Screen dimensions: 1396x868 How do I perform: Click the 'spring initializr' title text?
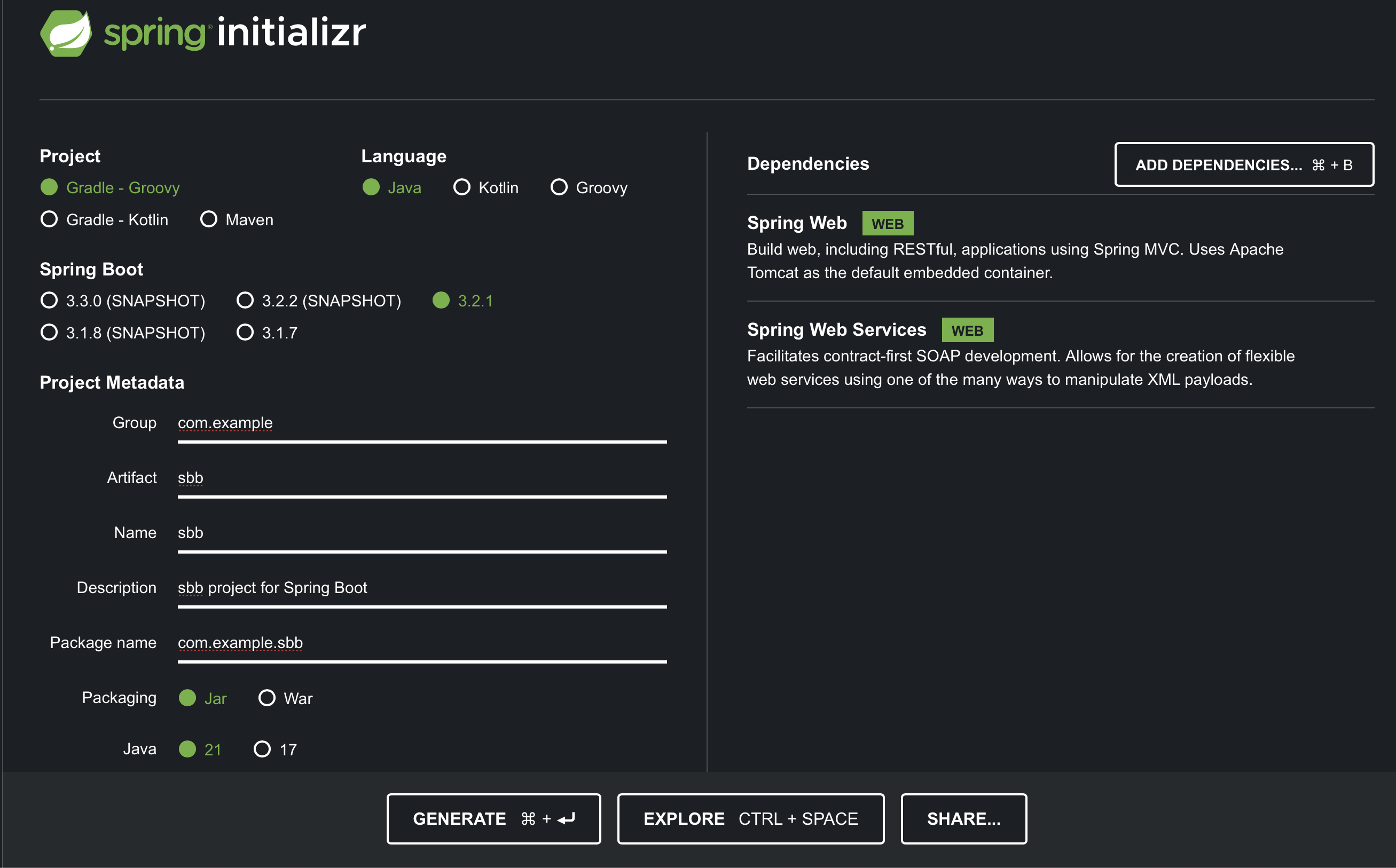(234, 33)
